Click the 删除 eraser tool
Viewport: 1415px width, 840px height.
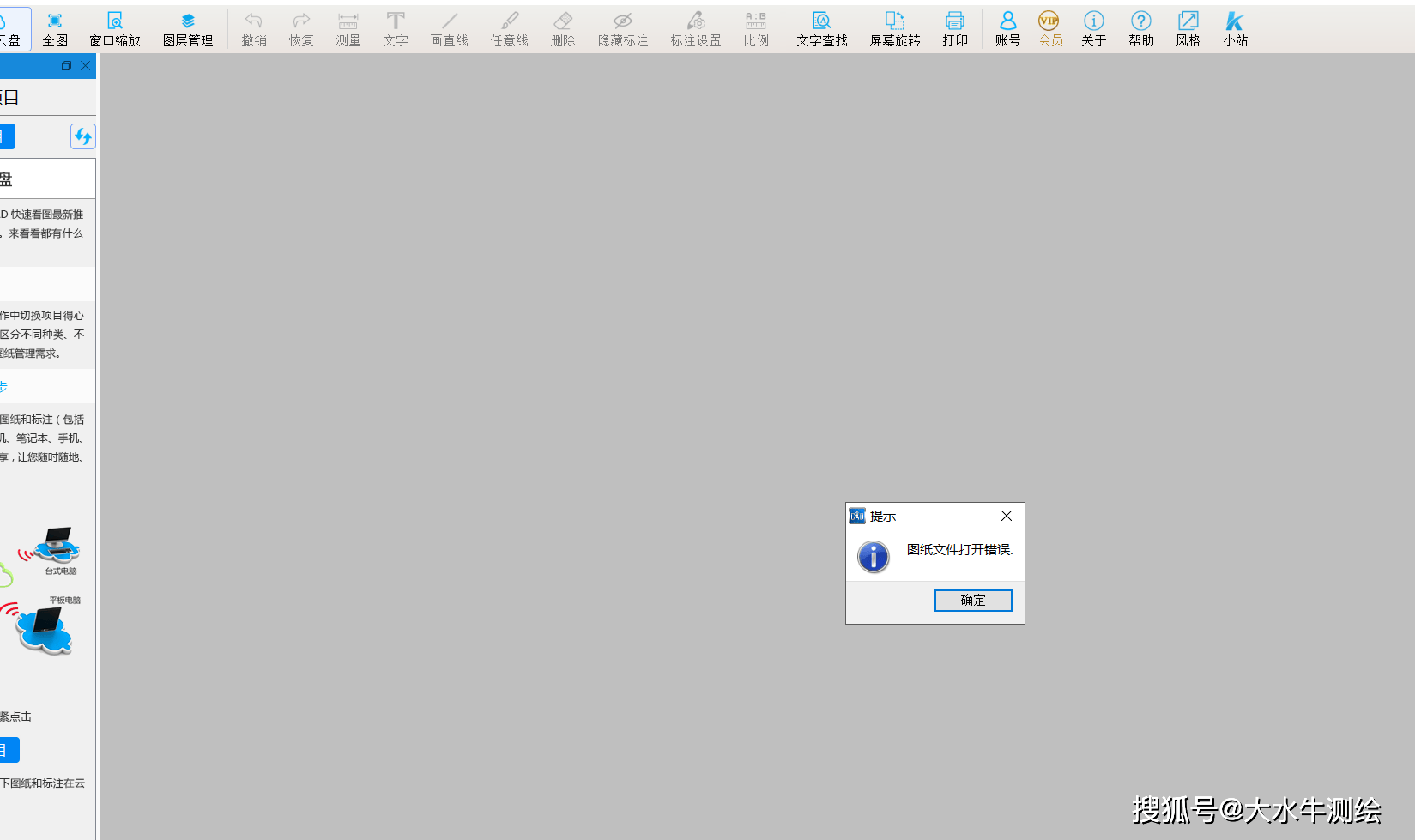pos(563,29)
